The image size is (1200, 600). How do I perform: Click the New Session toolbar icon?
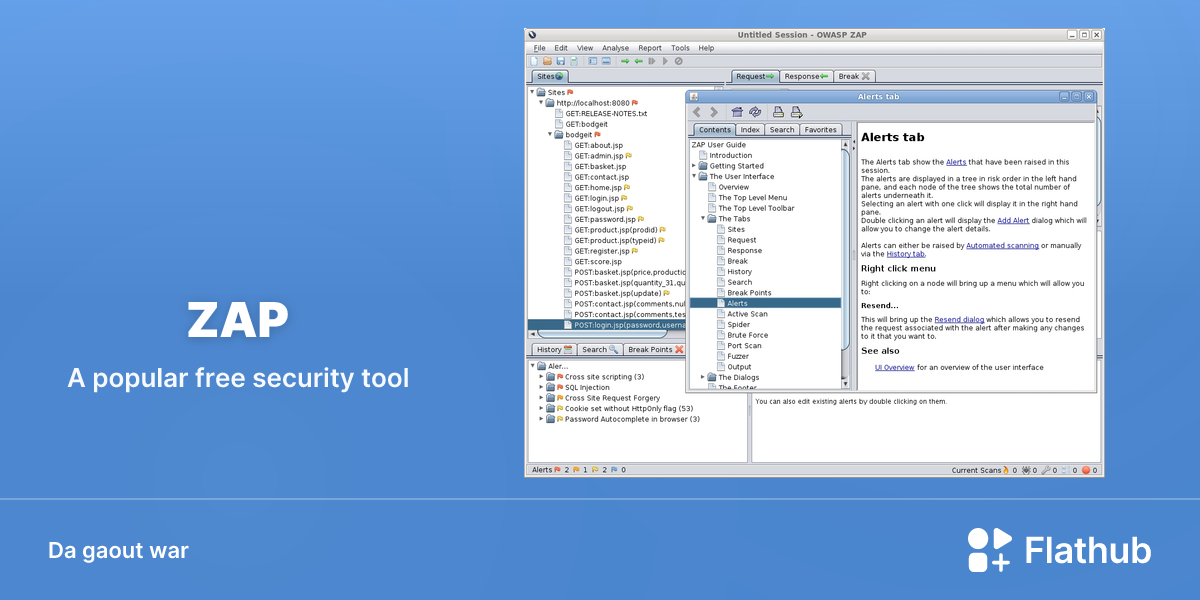coord(534,61)
